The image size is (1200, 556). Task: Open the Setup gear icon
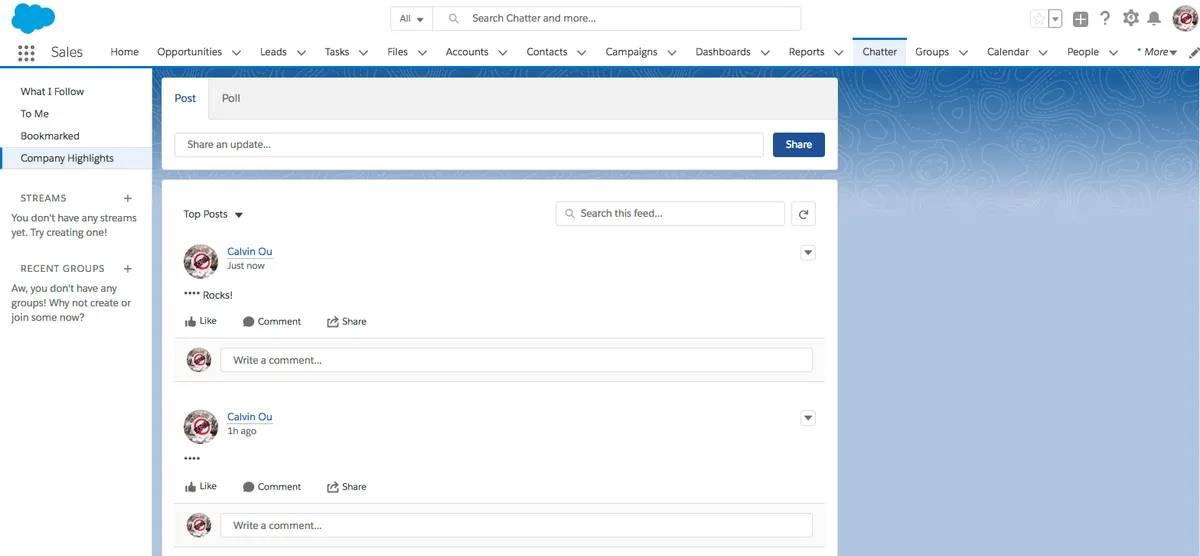(x=1131, y=18)
